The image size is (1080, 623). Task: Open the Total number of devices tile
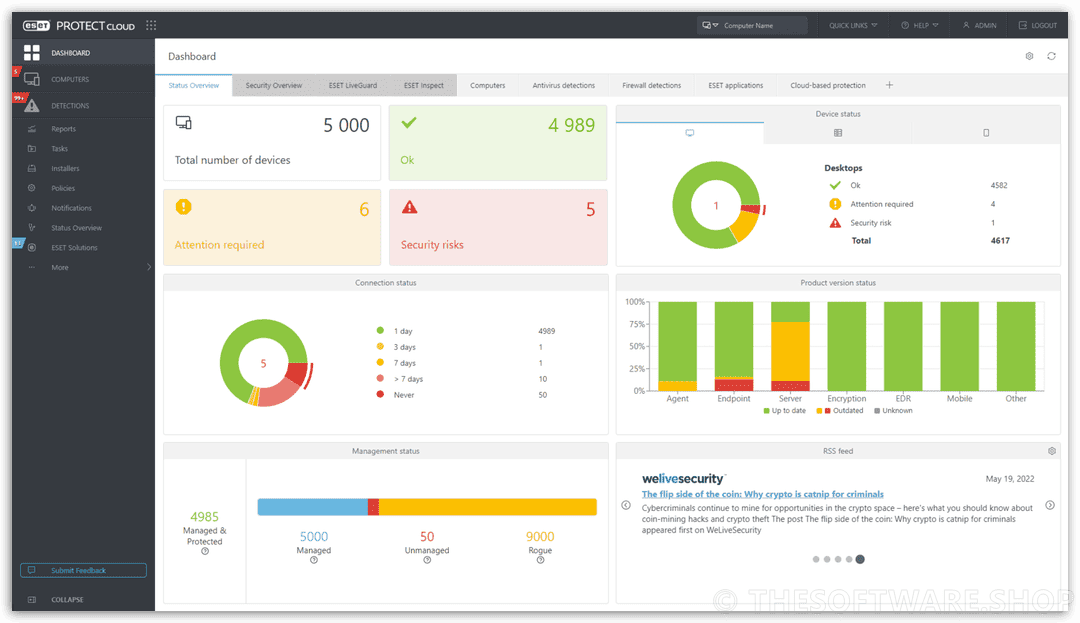click(272, 143)
